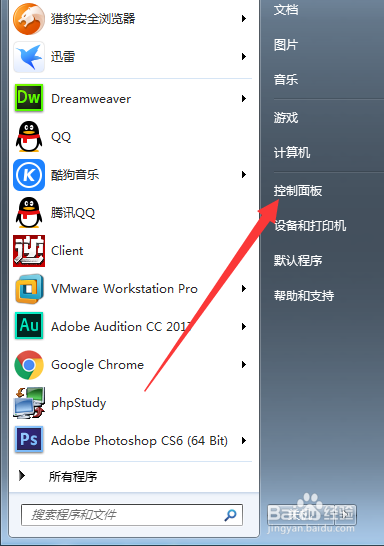This screenshot has height=546, width=384.
Task: Click the 腾讯QQ penguin icon
Action: 29,212
